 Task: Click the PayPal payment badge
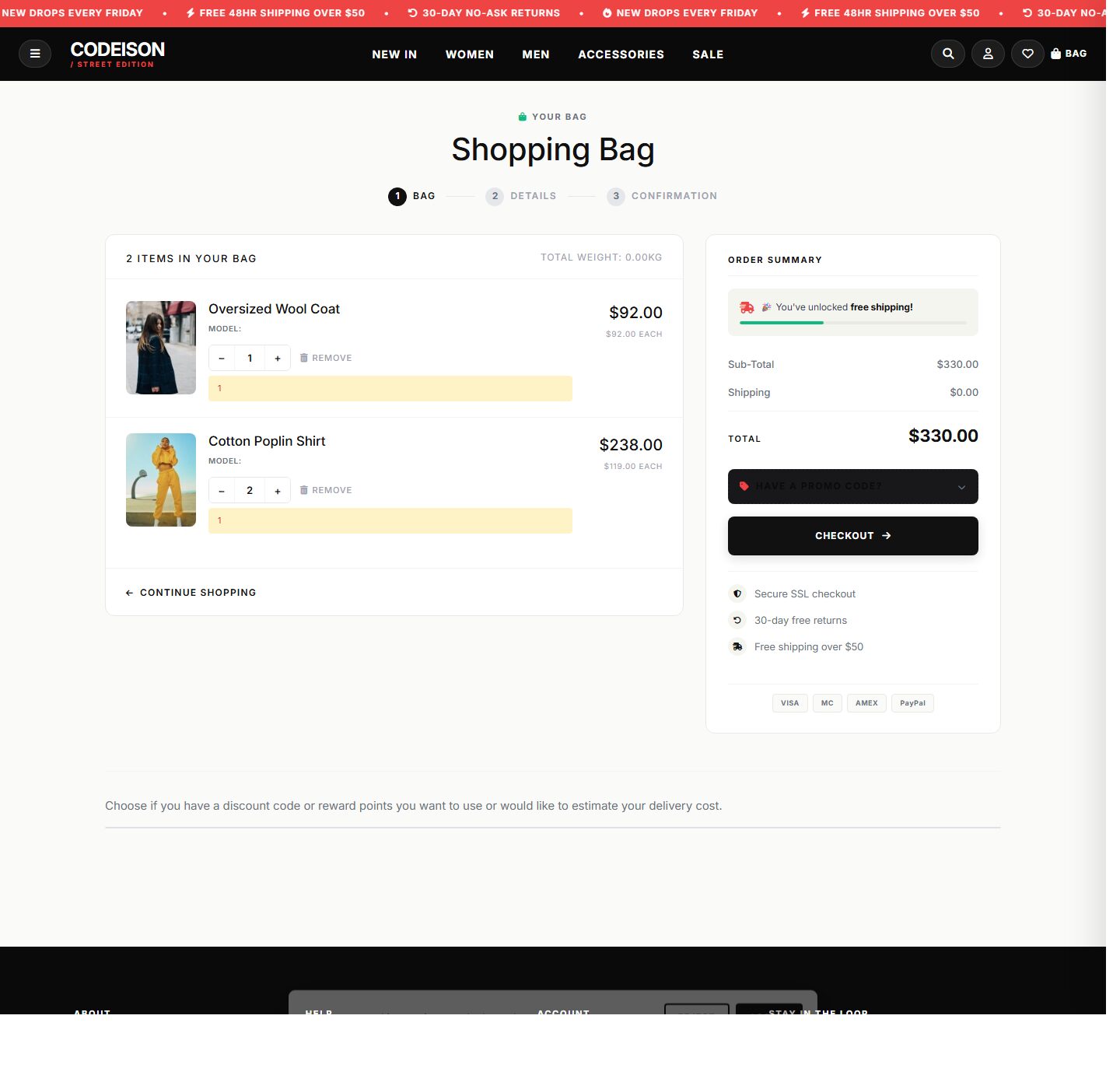click(x=912, y=703)
